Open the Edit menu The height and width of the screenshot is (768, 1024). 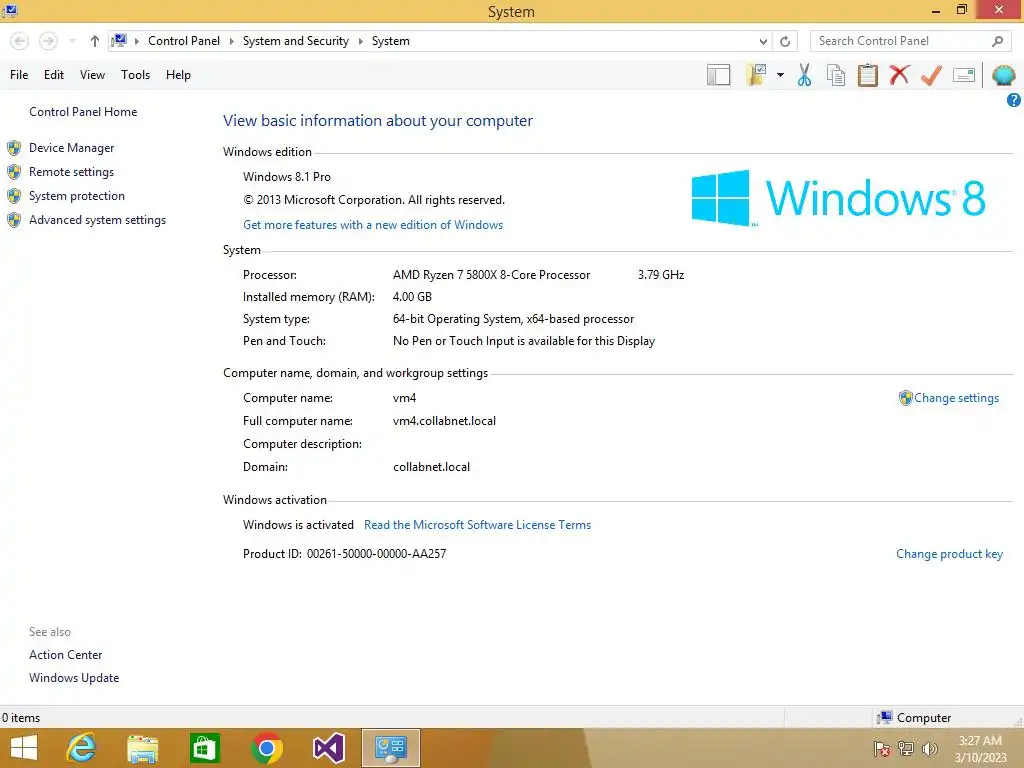point(54,74)
